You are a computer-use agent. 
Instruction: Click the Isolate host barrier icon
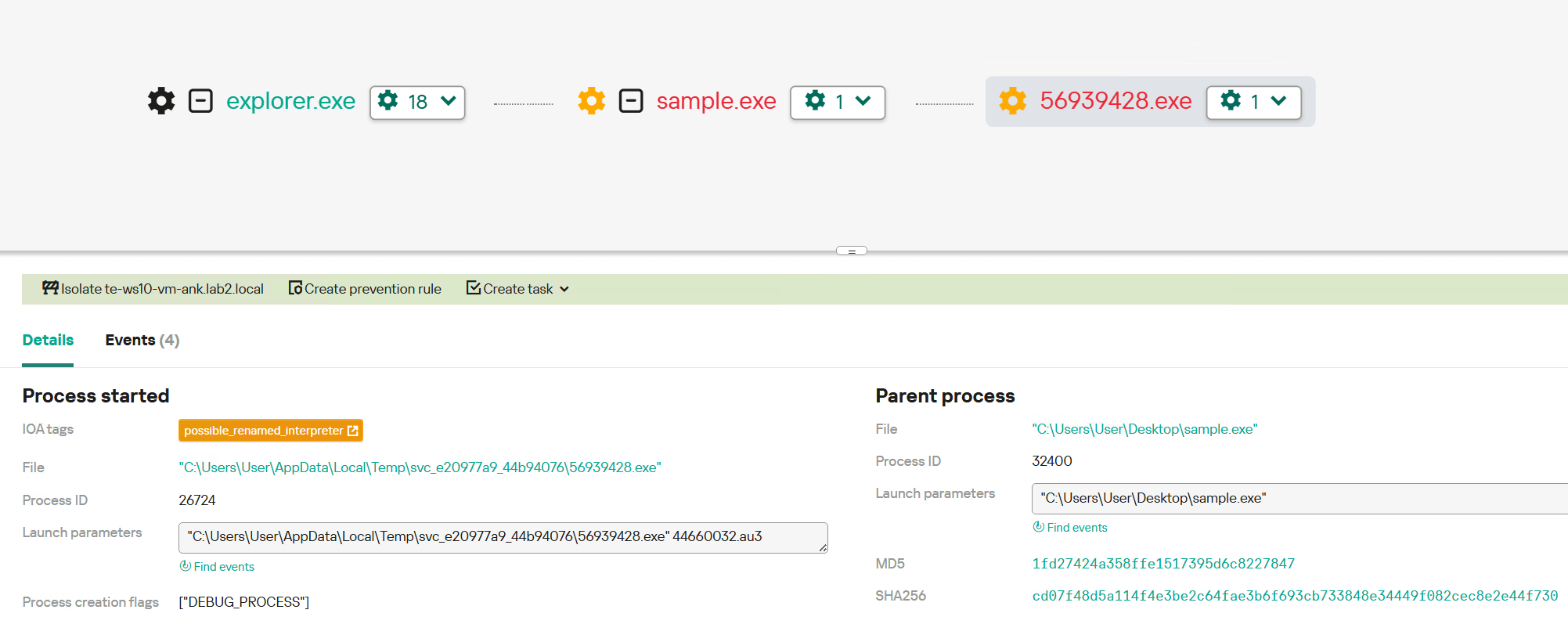[x=51, y=288]
